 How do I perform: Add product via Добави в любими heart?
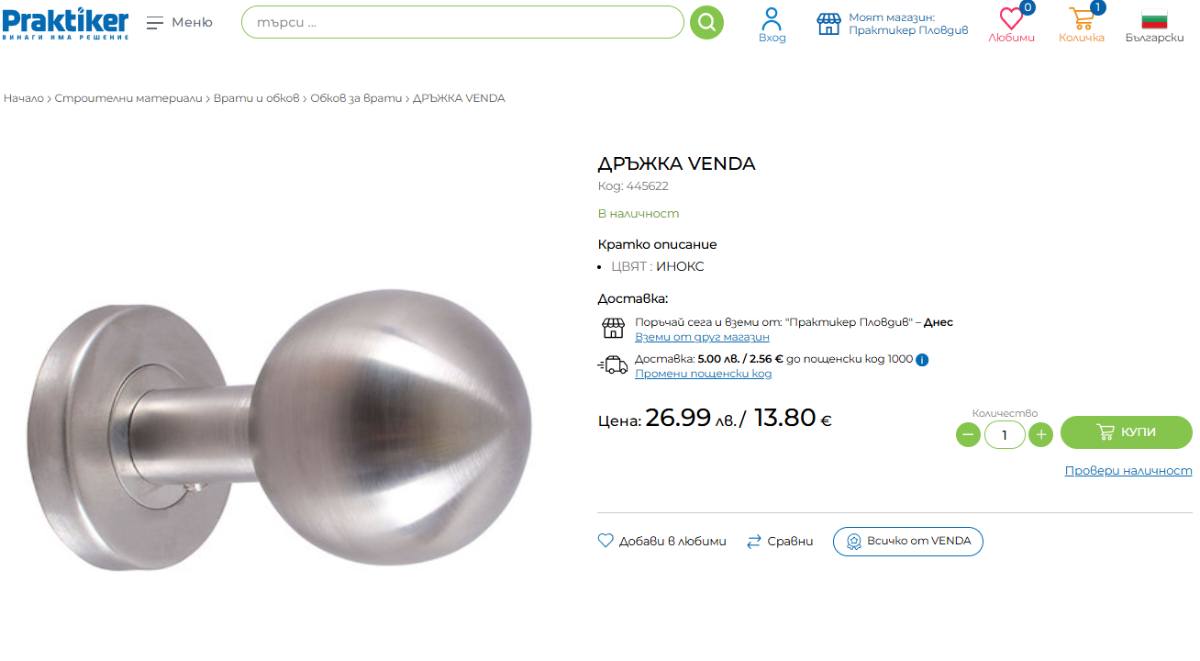(x=605, y=540)
